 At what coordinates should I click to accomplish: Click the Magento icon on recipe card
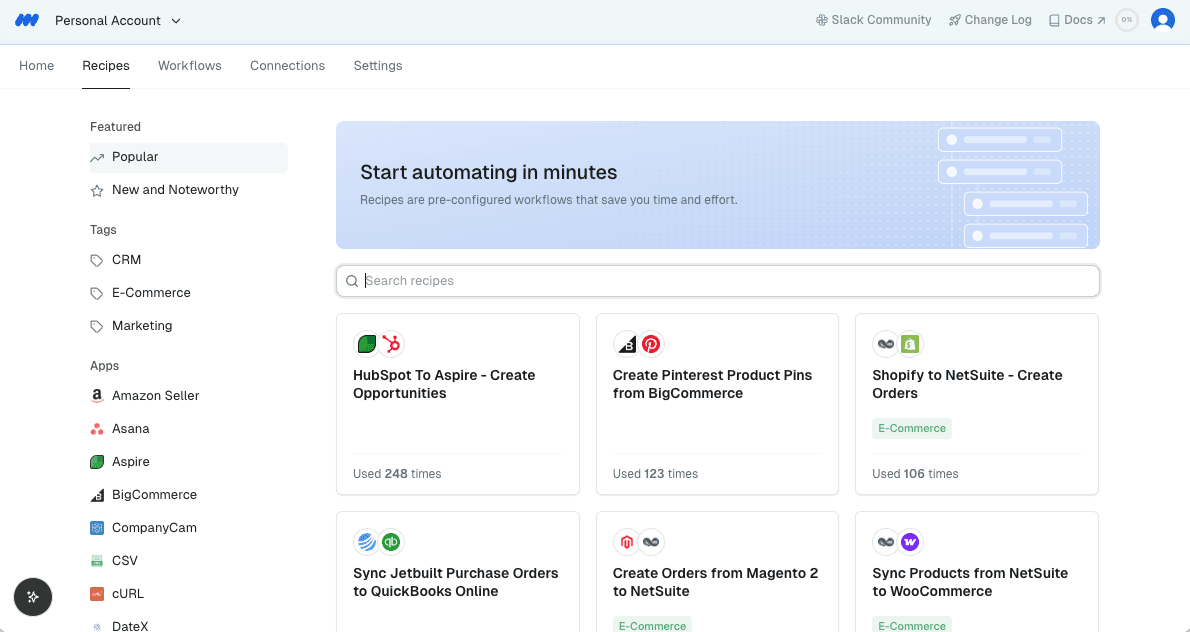(626, 542)
